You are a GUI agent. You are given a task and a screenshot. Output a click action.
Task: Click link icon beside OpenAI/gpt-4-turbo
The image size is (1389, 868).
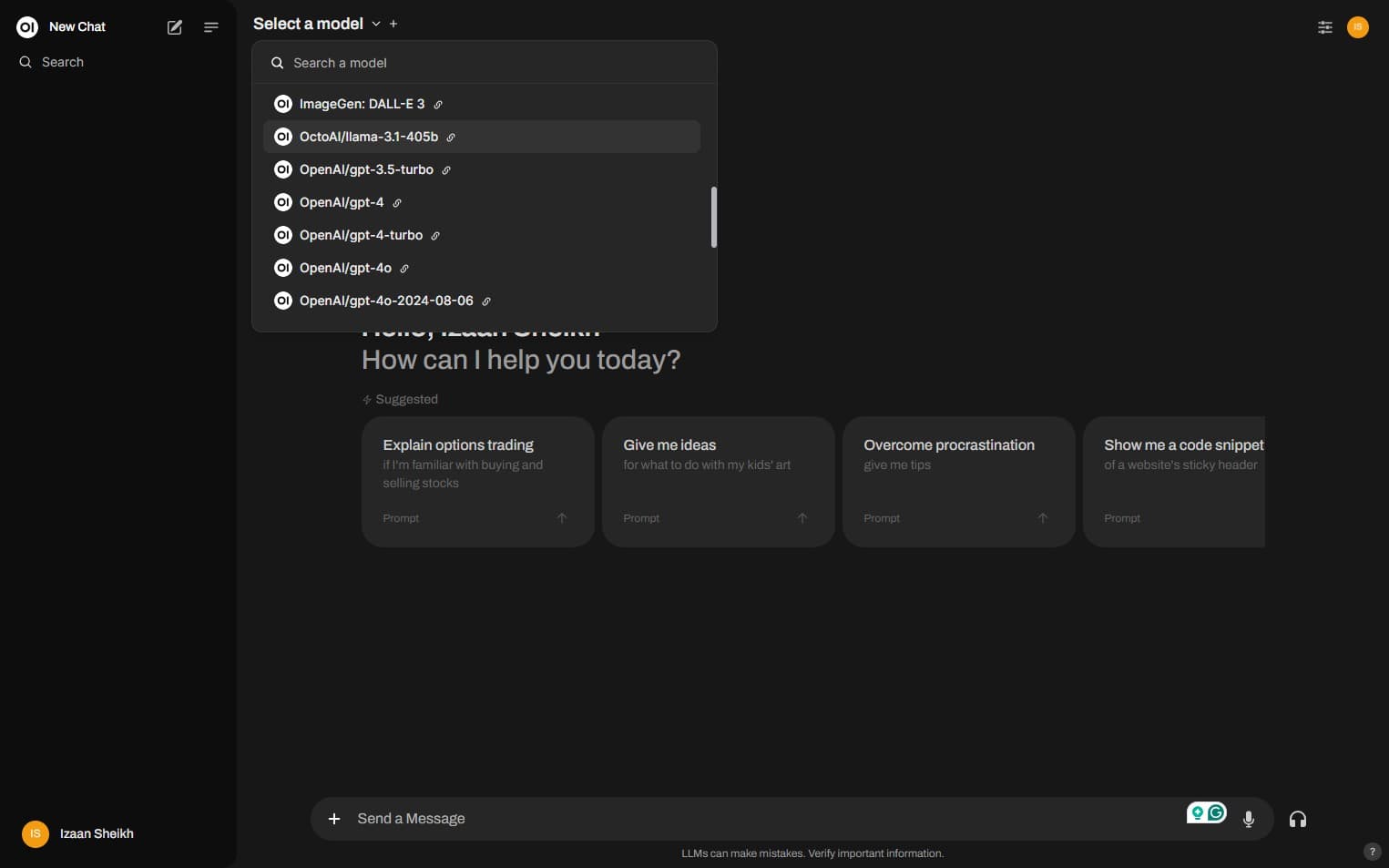[435, 236]
